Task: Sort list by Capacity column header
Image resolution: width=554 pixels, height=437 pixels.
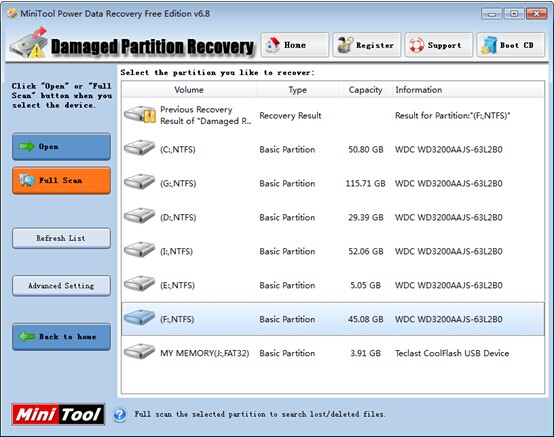Action: click(x=365, y=90)
